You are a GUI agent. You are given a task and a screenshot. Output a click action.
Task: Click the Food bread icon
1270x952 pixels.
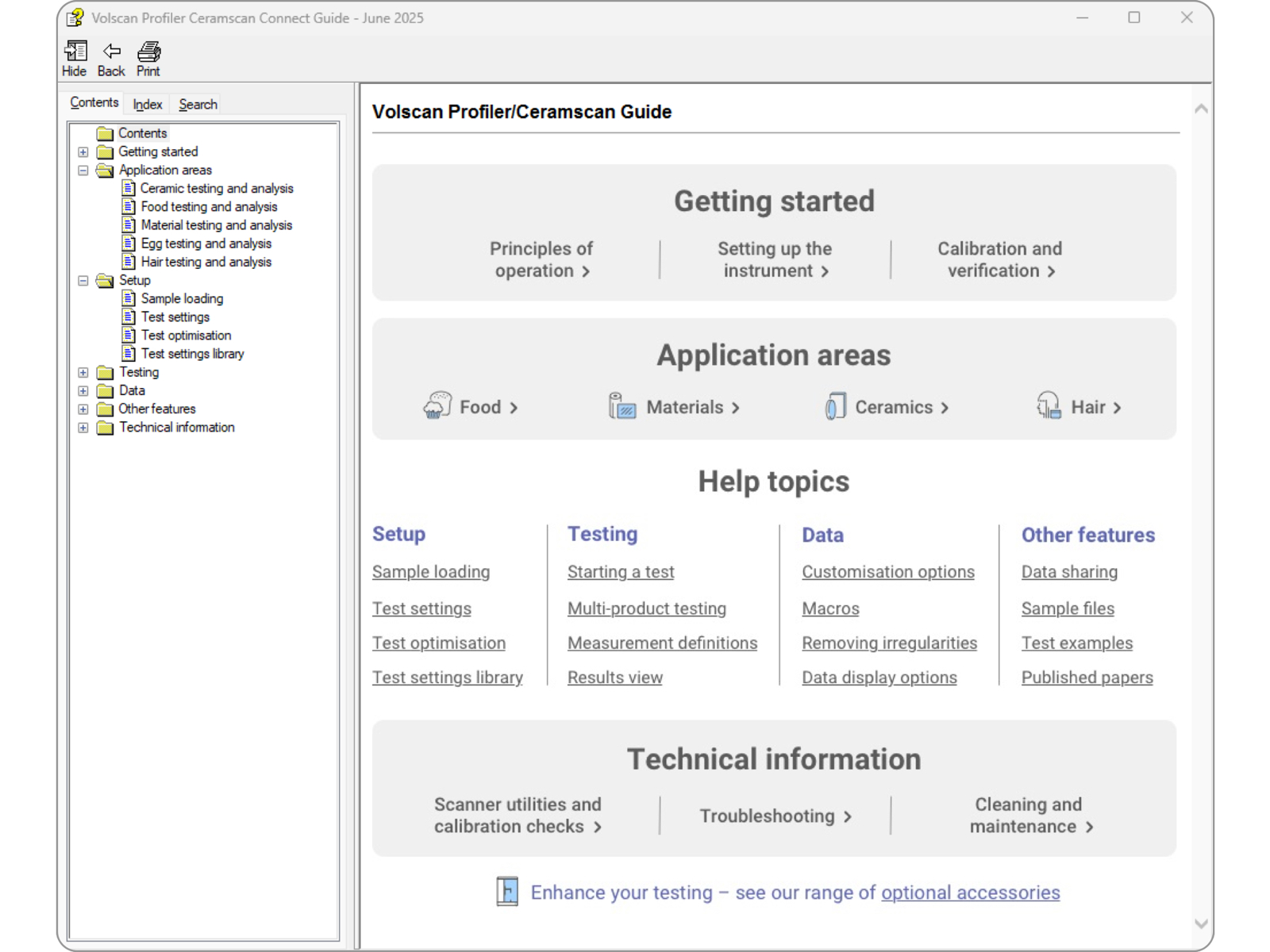[x=437, y=405]
